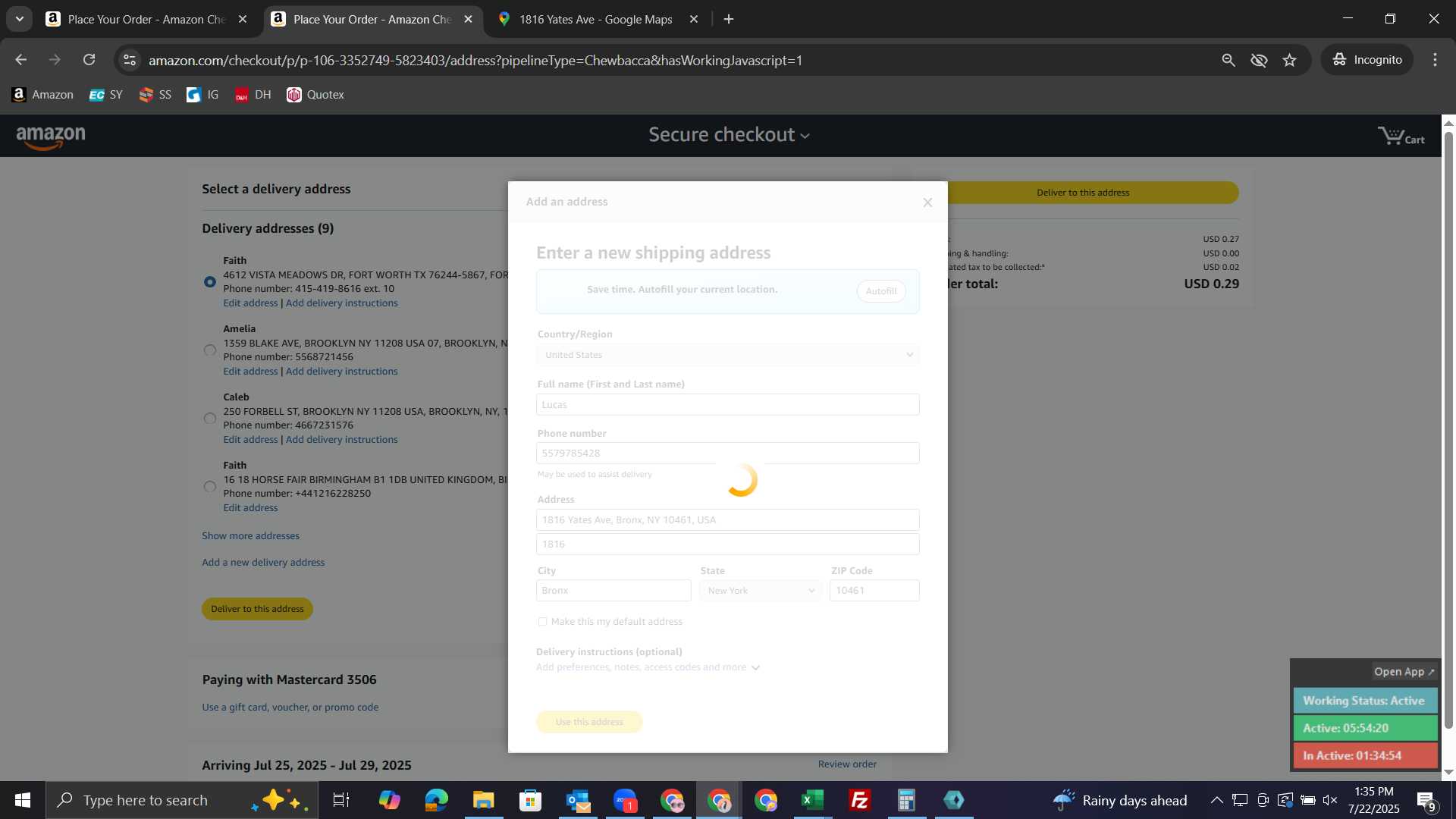
Task: Open the Cart icon in header
Action: [x=1401, y=136]
